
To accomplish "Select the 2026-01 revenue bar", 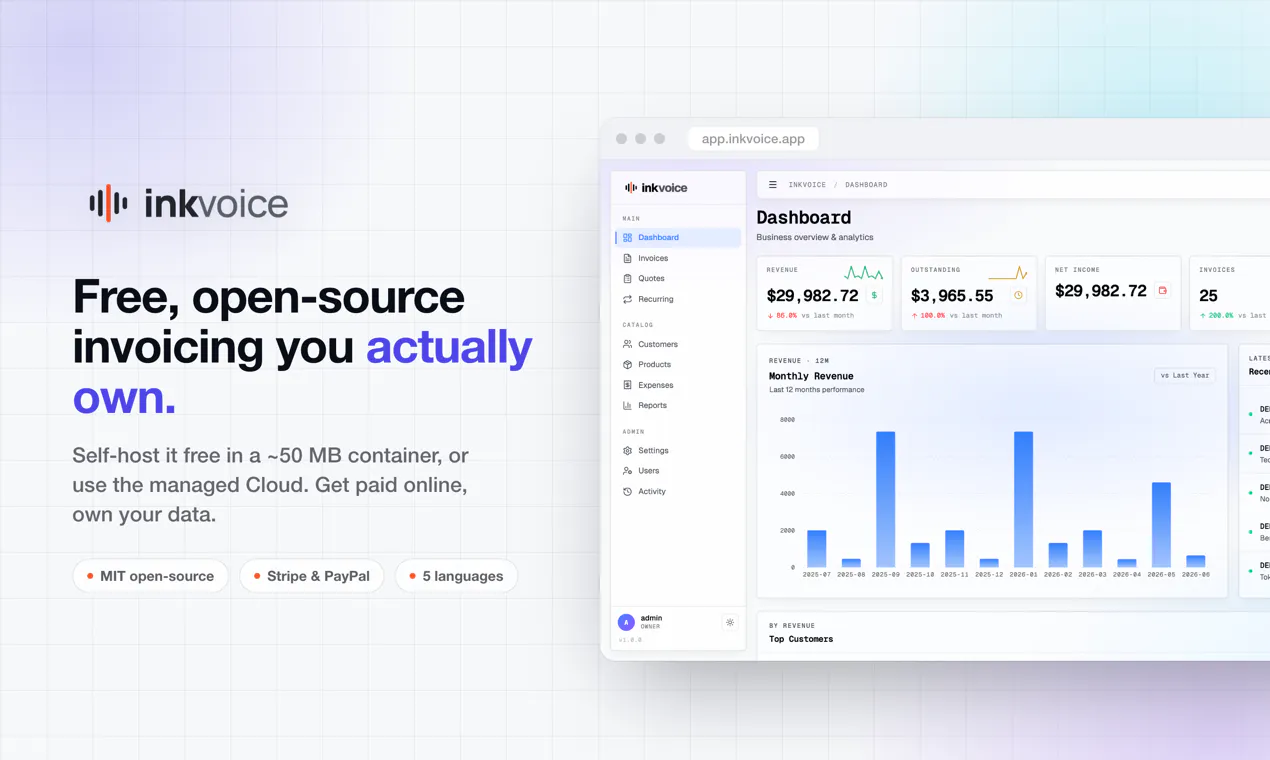I will [1023, 499].
